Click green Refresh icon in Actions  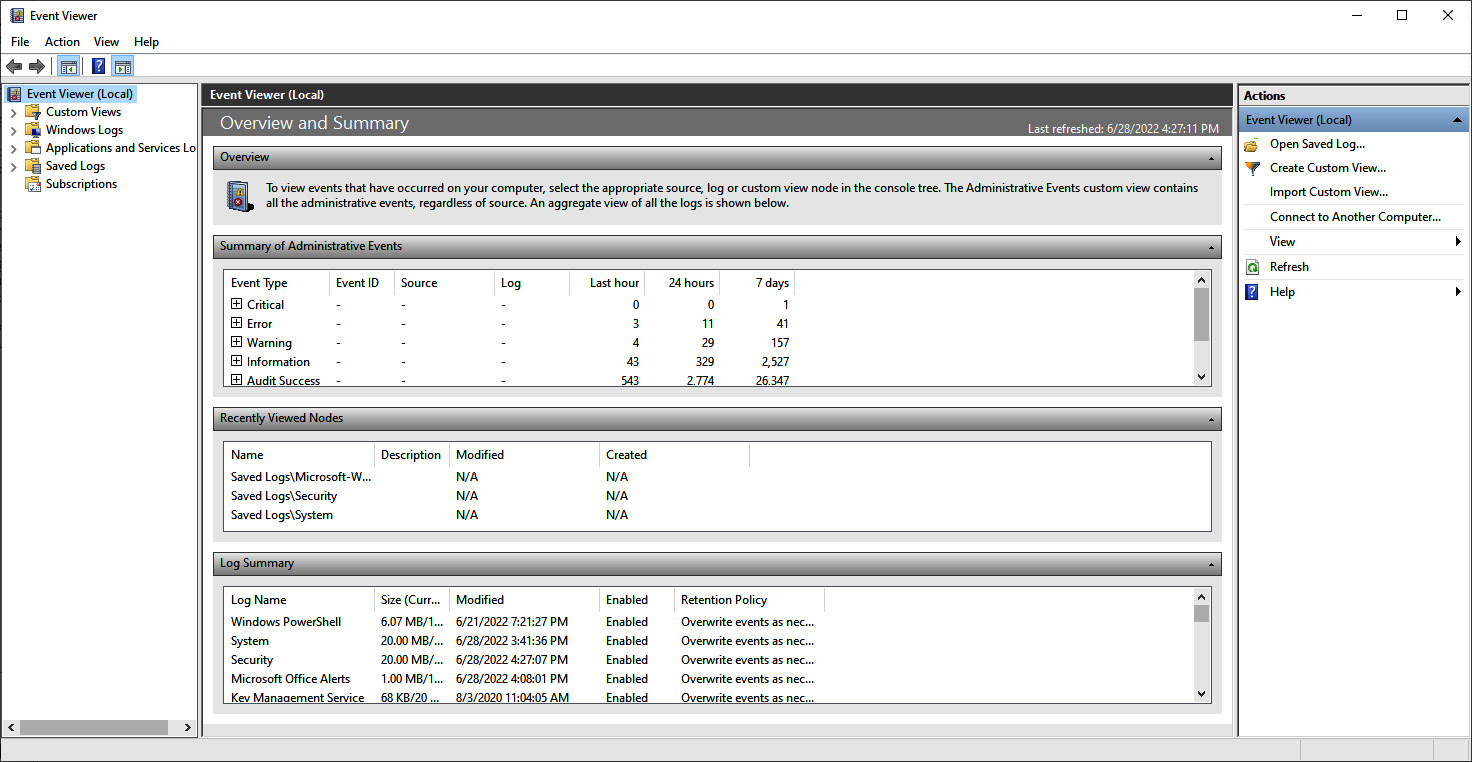coord(1252,267)
